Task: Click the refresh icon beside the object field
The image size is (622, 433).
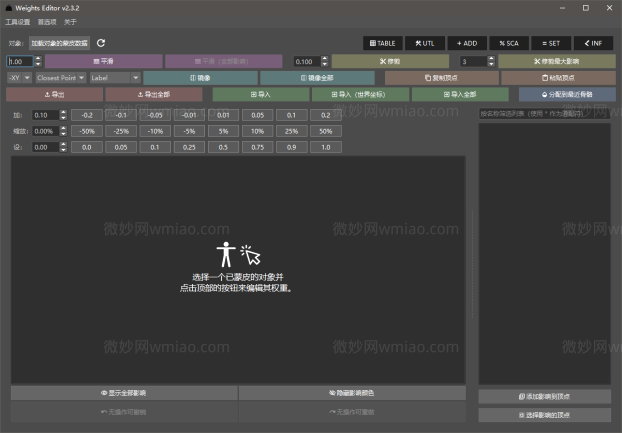Action: 101,43
